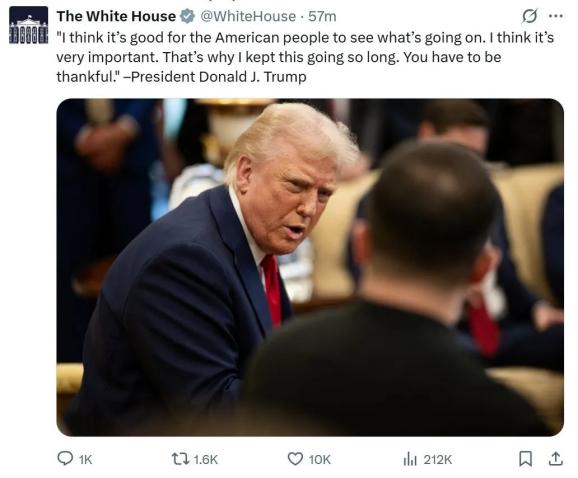
Task: Click the blue verified badge
Action: 187,17
